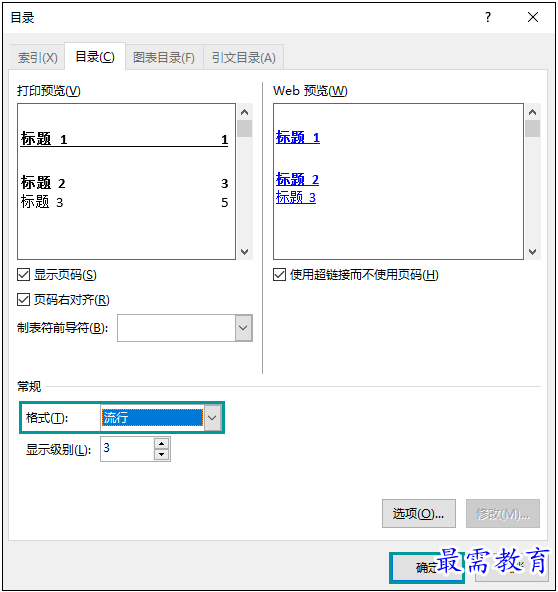Select the 目录(C) tab
The width and height of the screenshot is (558, 592).
[95, 57]
